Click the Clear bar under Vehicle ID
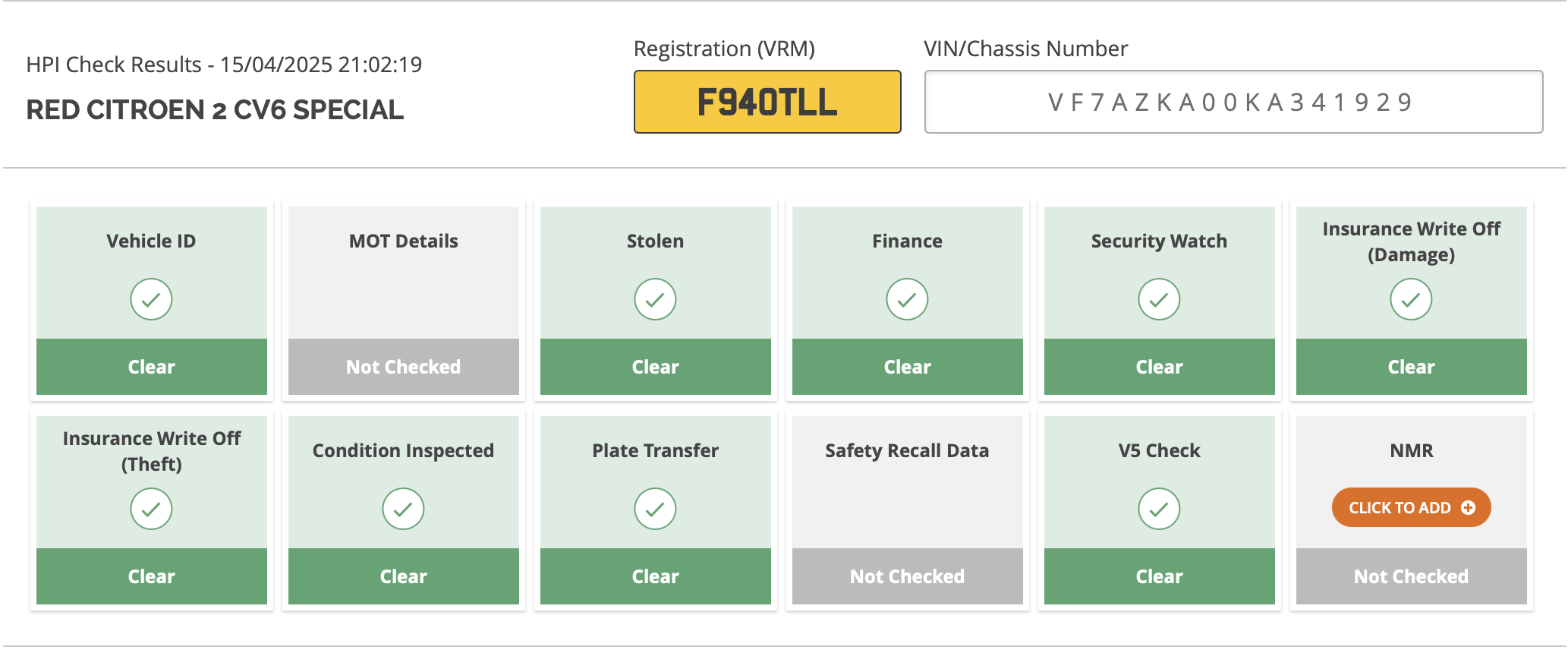1568x650 pixels. point(152,367)
